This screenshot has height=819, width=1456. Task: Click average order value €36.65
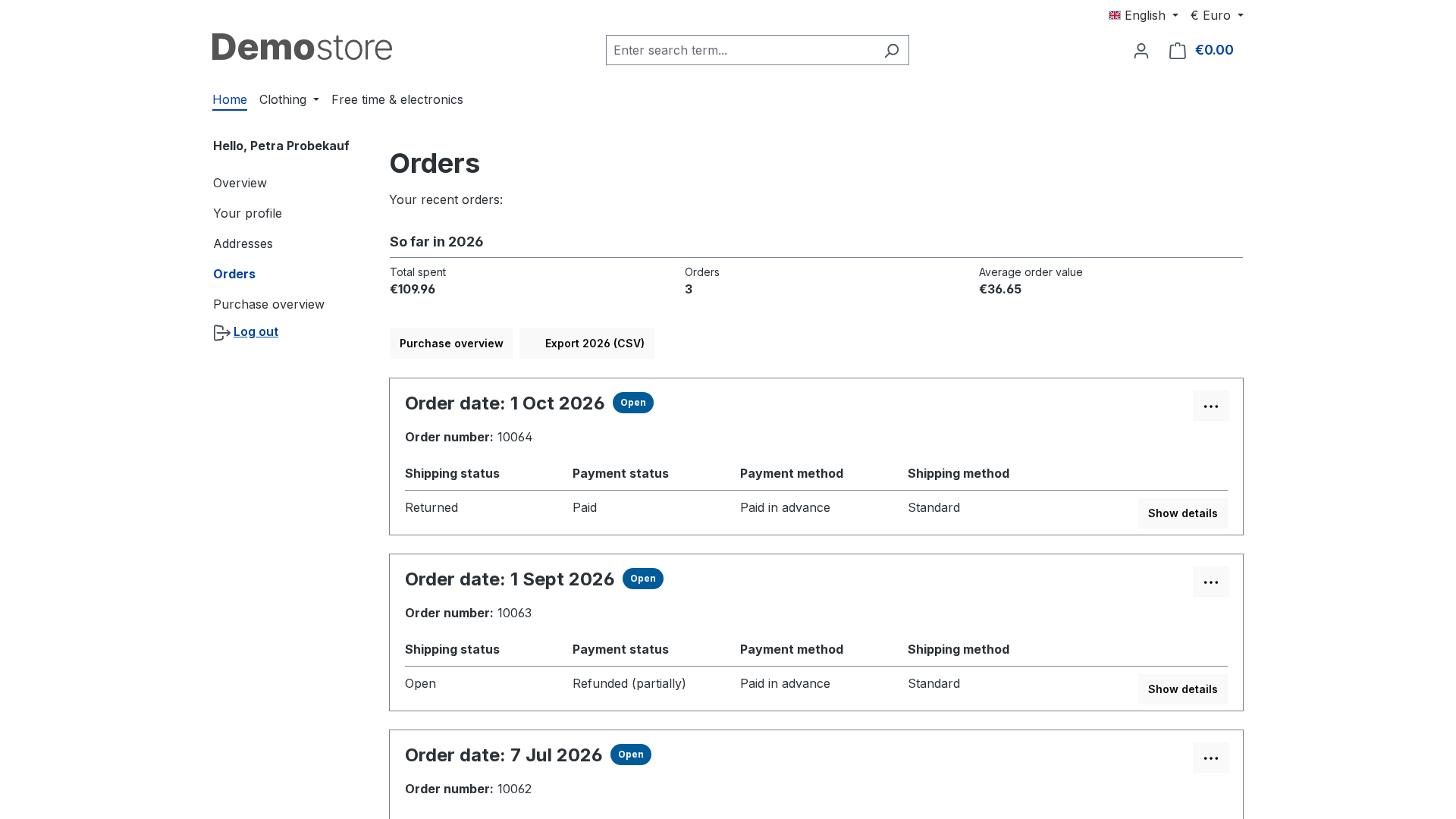(x=1000, y=289)
